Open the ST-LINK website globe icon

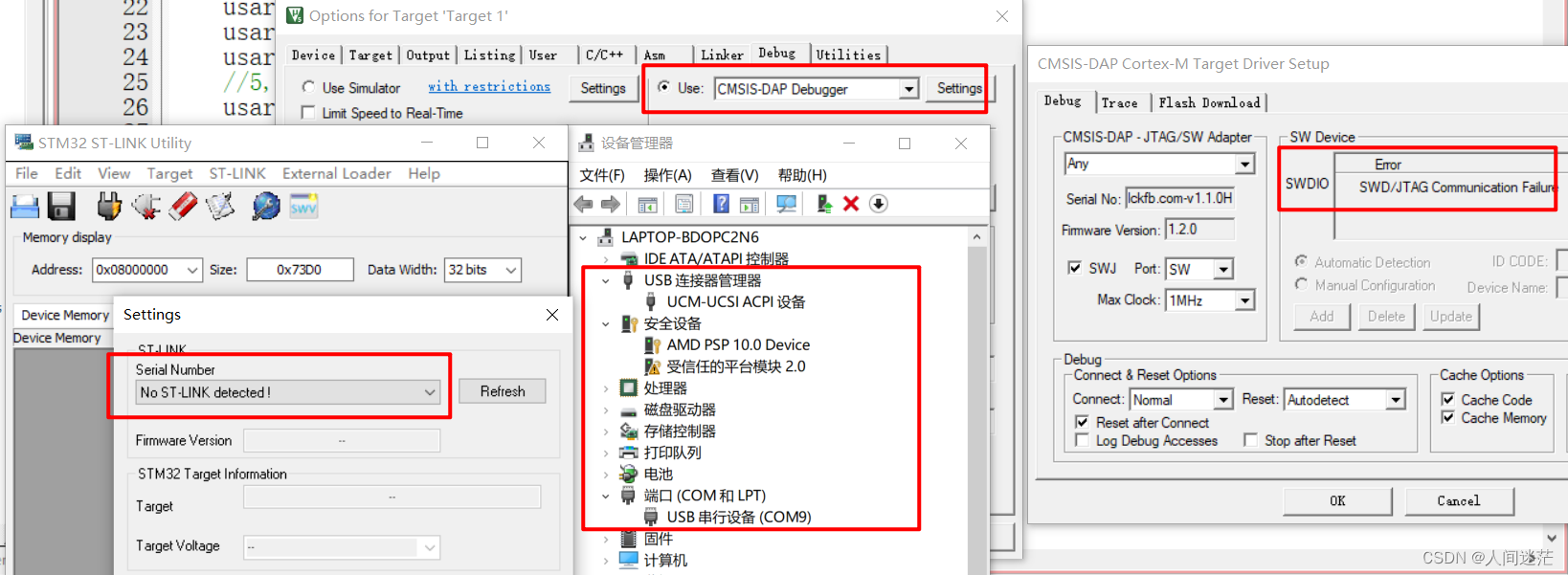coord(266,206)
